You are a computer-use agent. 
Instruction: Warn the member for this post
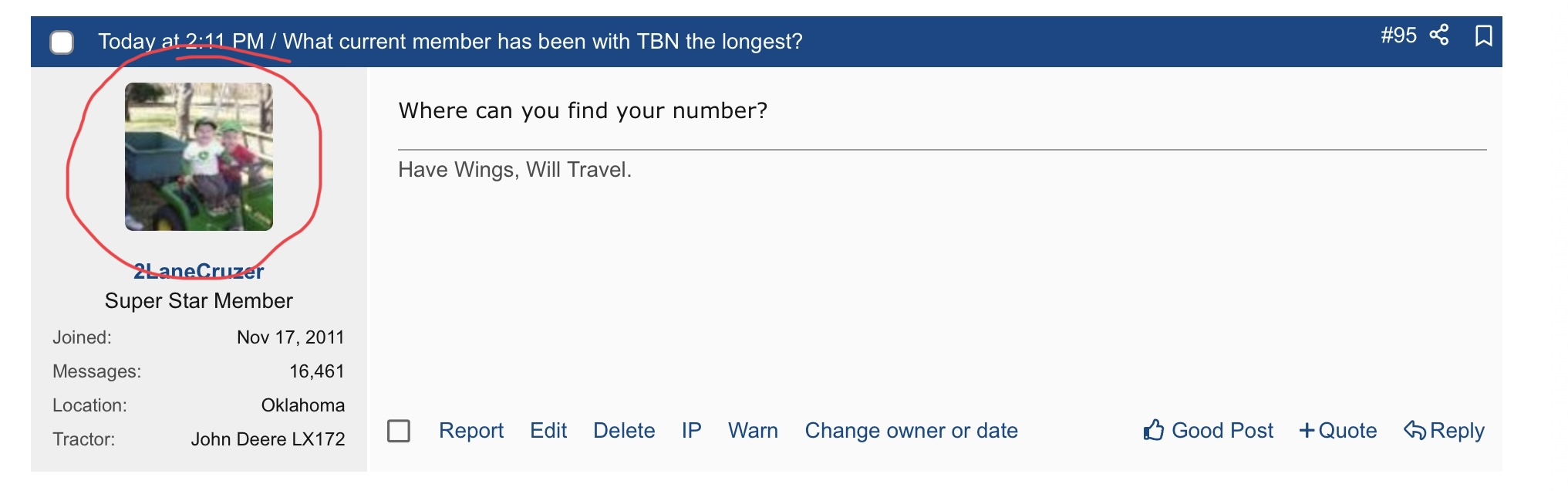753,431
